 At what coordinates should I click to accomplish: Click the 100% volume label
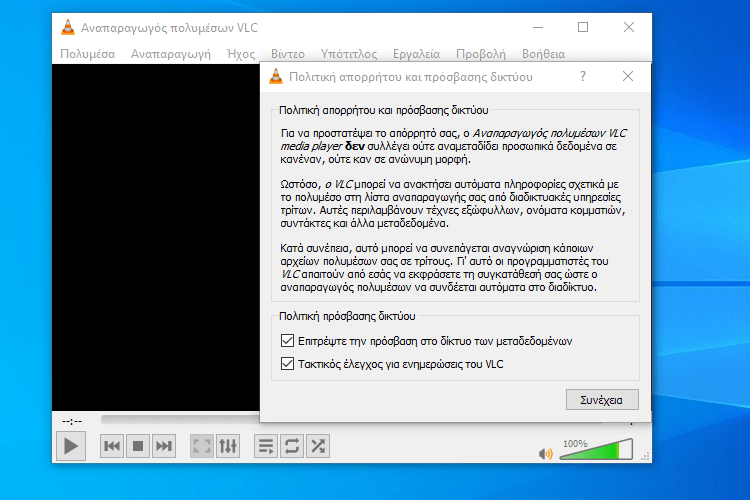click(x=575, y=444)
